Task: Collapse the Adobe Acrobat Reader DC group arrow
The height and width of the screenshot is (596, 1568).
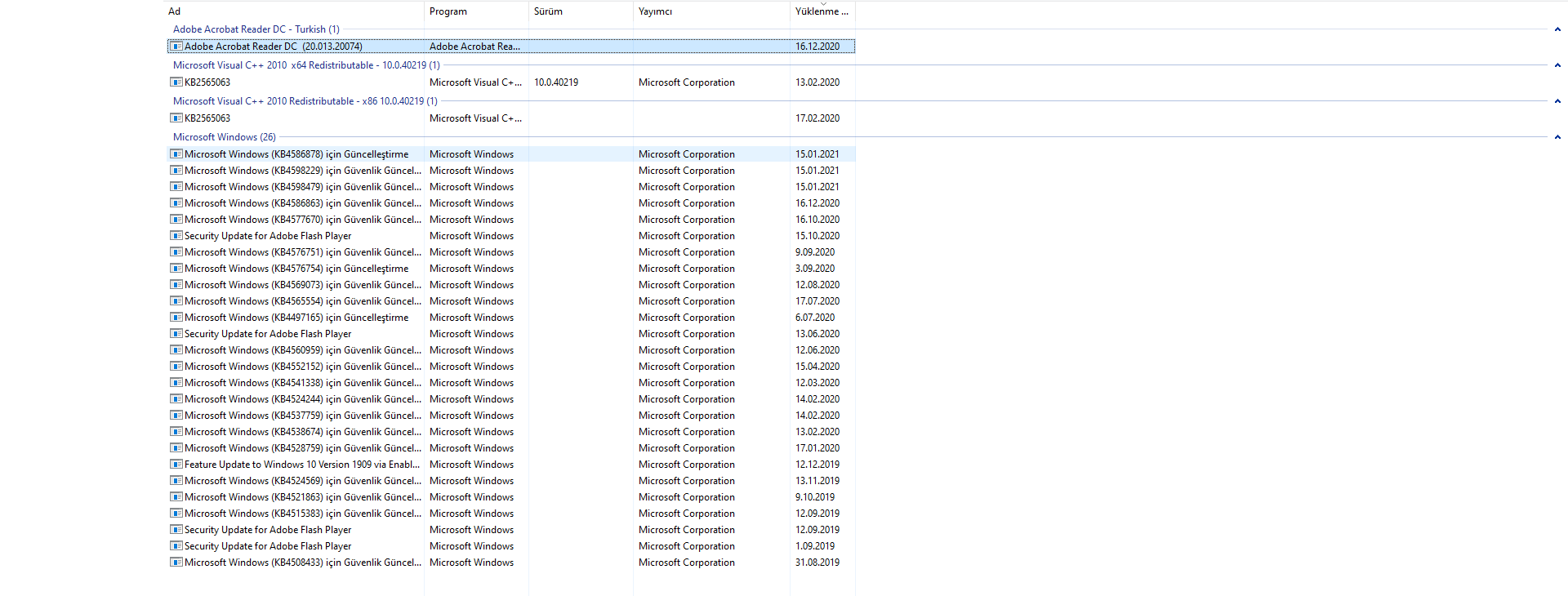Action: tap(1557, 29)
